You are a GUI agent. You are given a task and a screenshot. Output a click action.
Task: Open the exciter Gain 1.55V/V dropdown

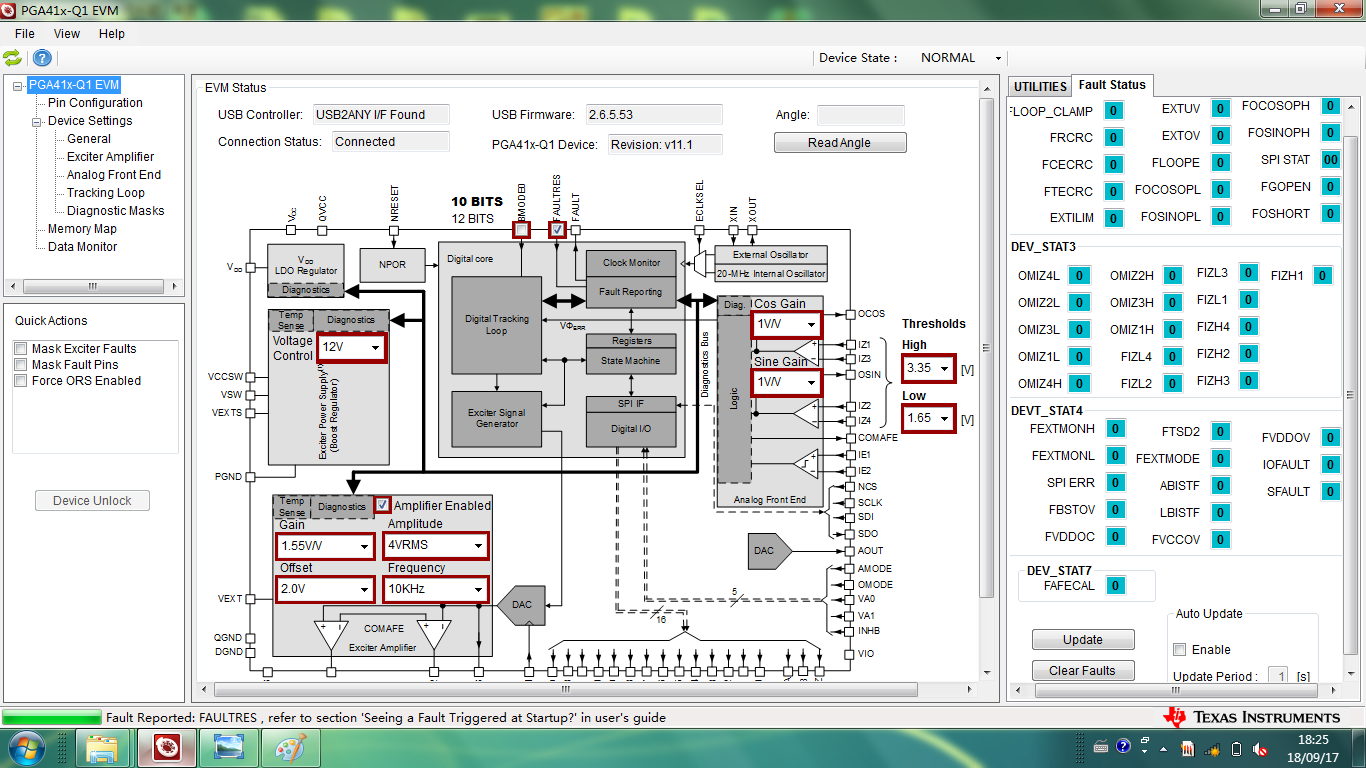click(x=325, y=546)
